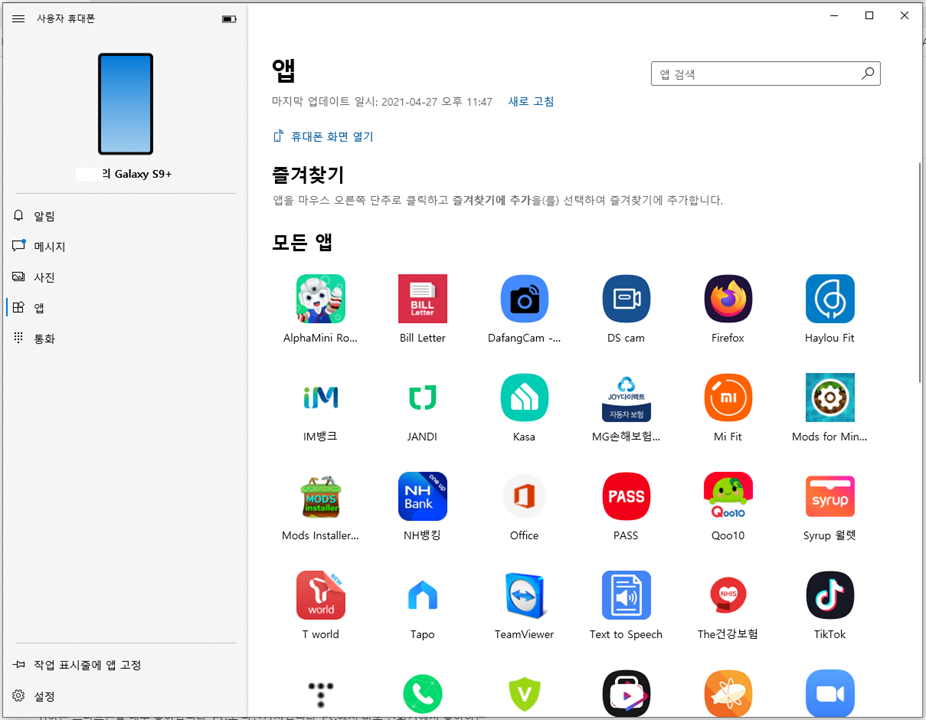Click the vertical scrollbar of app list
Image resolution: width=926 pixels, height=720 pixels.
click(920, 272)
